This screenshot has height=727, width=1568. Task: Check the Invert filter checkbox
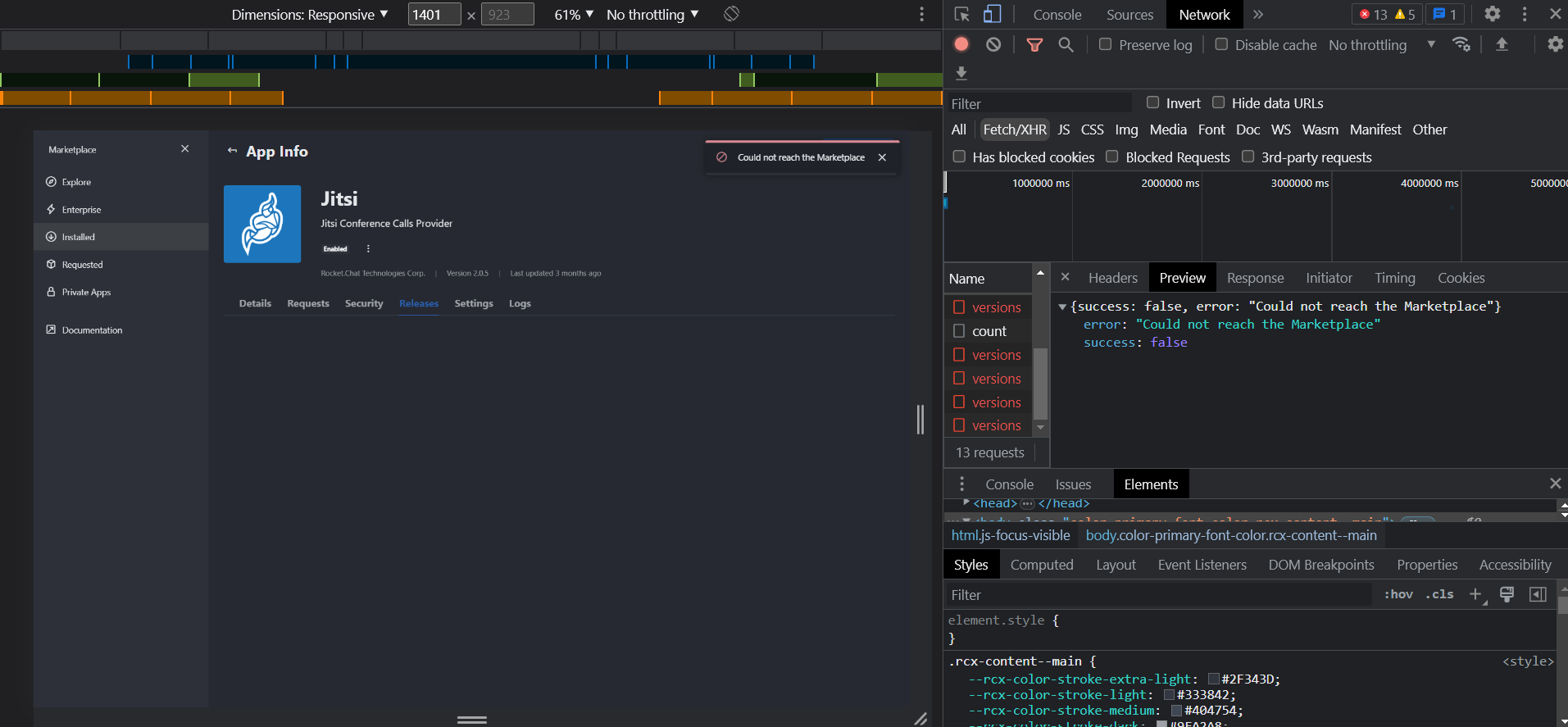[x=1153, y=102]
